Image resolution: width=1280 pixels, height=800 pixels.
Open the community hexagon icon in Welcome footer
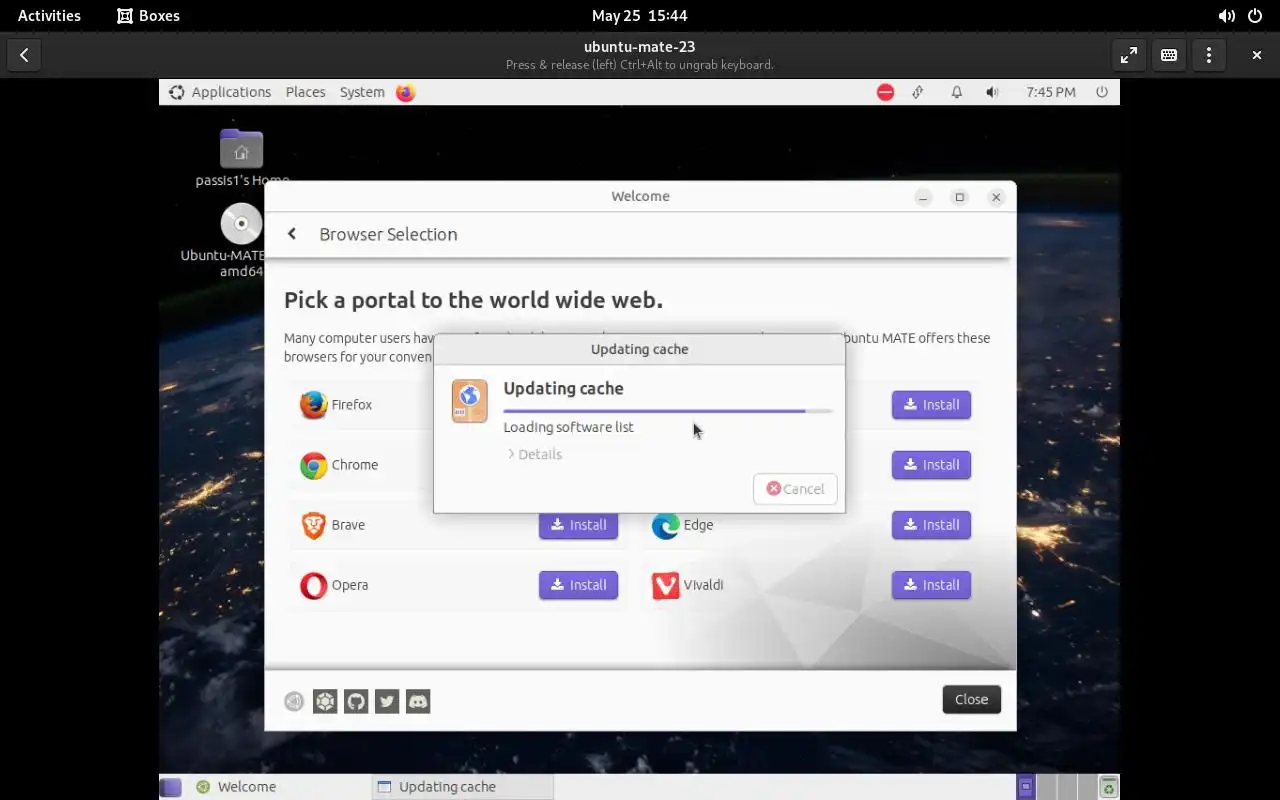(325, 701)
